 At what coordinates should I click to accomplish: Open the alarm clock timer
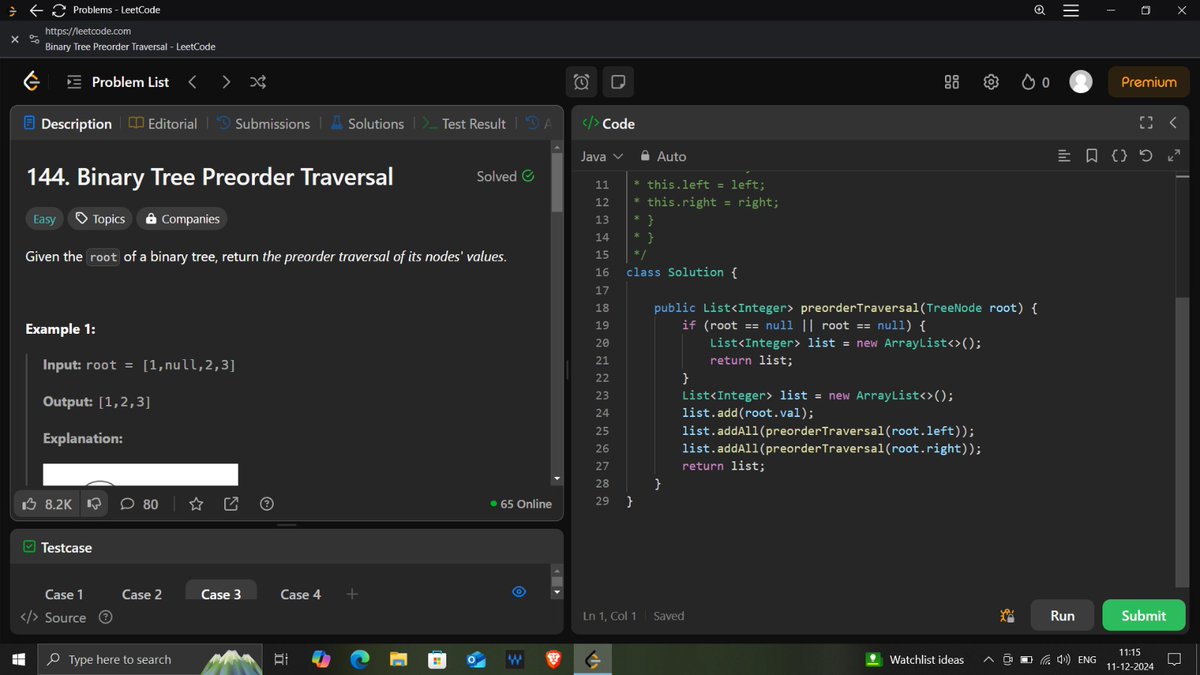(582, 82)
